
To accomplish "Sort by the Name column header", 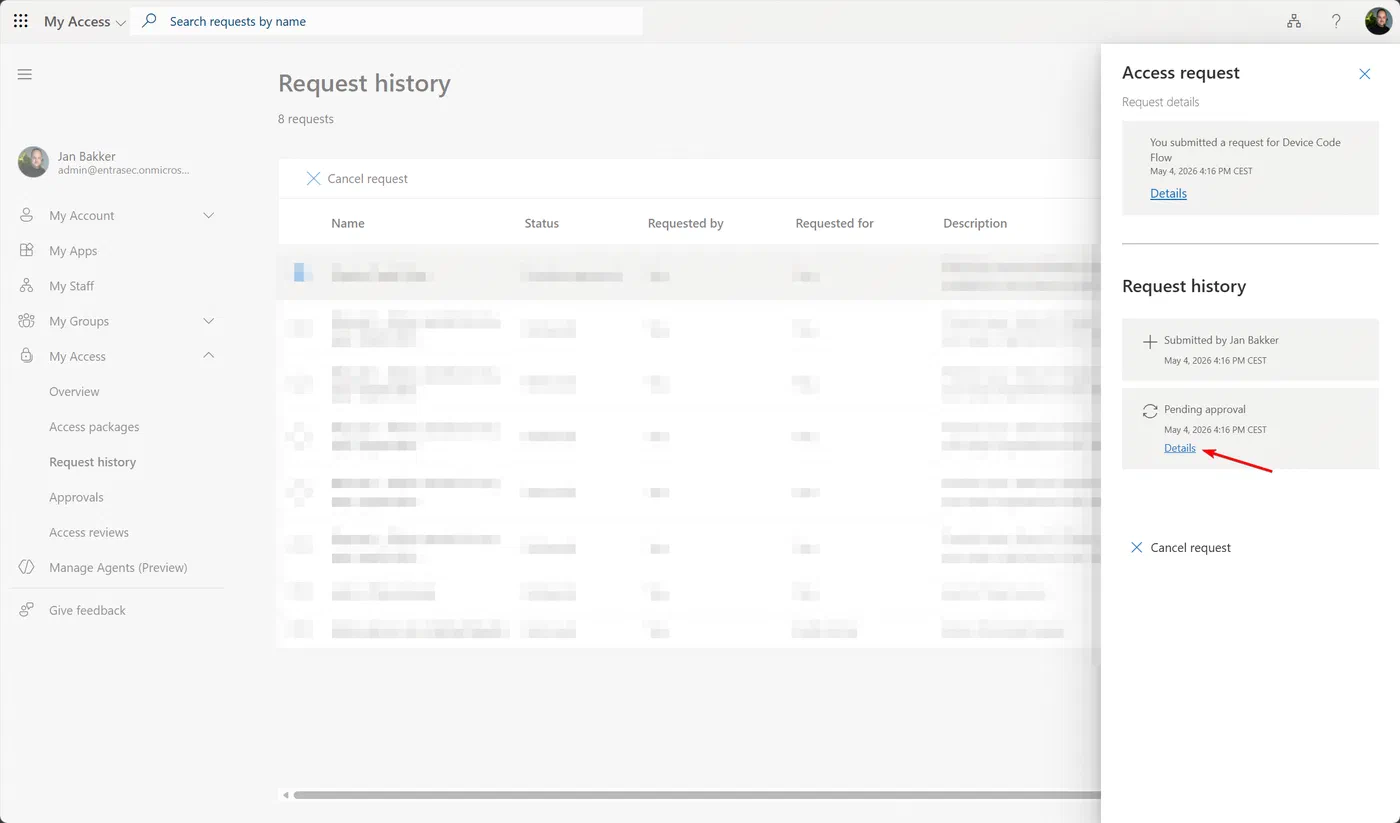I will [348, 223].
